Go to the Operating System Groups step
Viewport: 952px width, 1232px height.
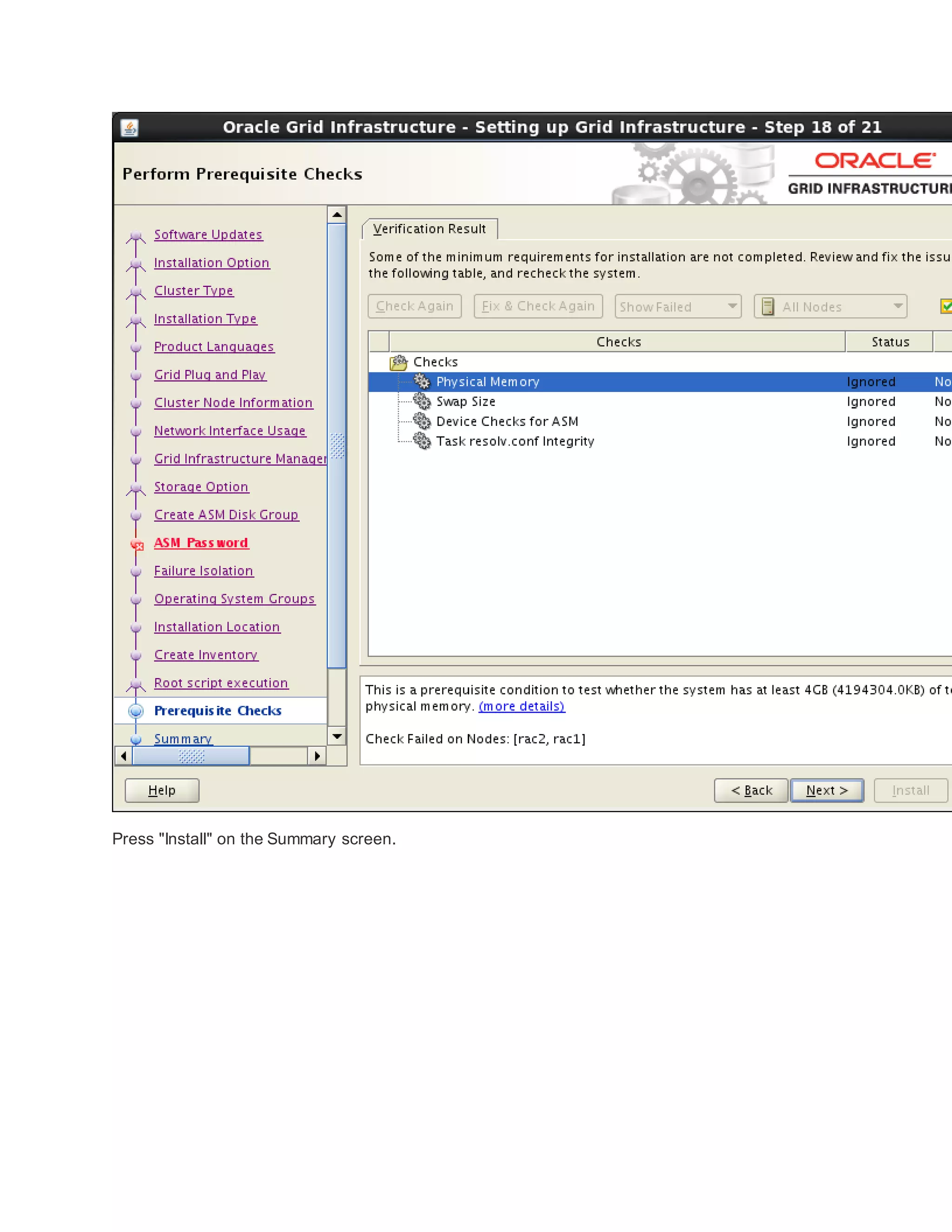pos(235,598)
